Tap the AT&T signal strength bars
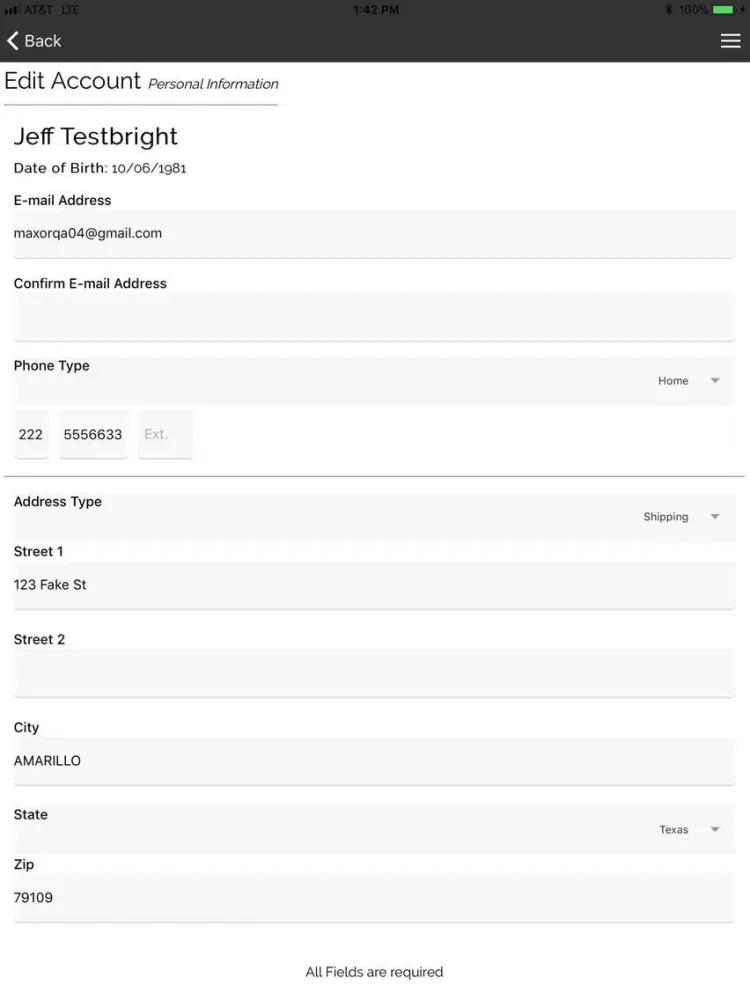 [11, 10]
